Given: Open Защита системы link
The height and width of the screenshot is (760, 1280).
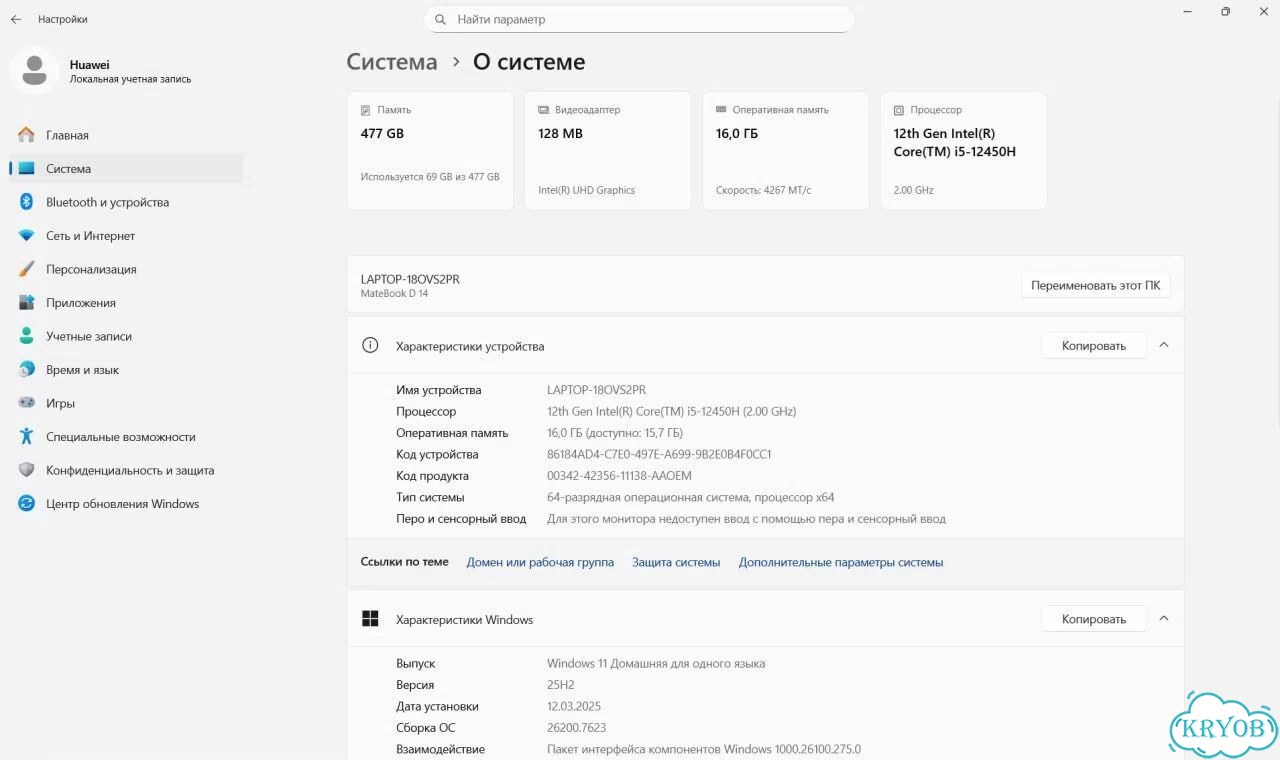Looking at the screenshot, I should point(676,562).
